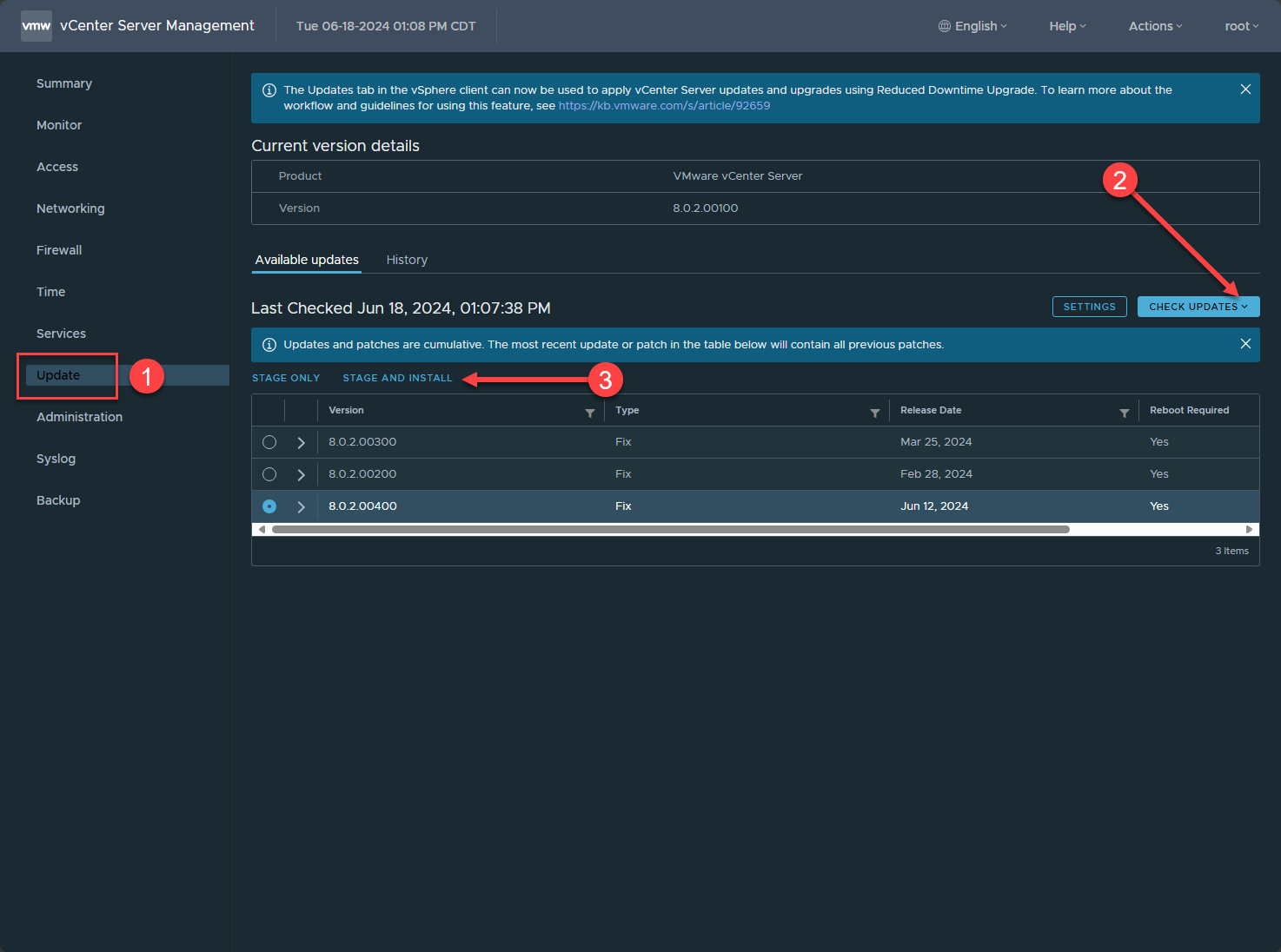Viewport: 1281px width, 952px height.
Task: Open the kb.vmware.com article link
Action: pyautogui.click(x=664, y=106)
